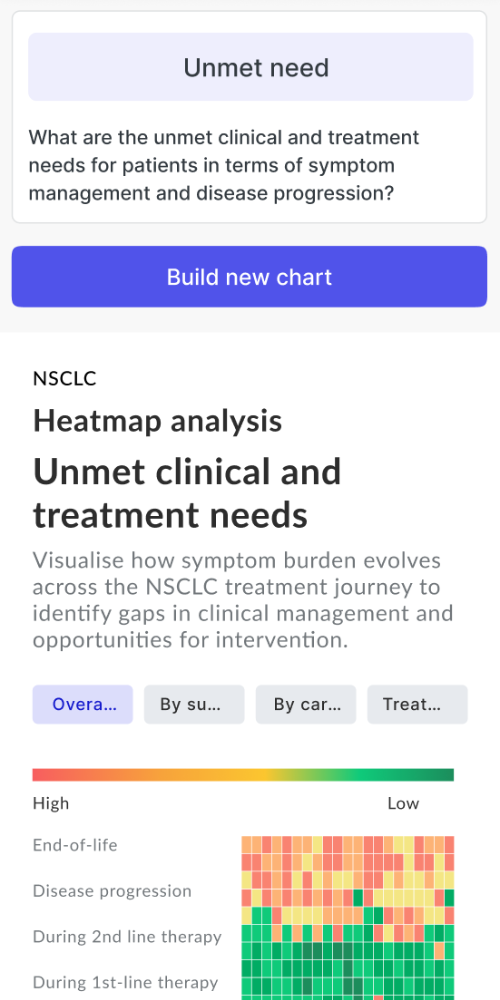Select 'During 2nd line therapy' row label
Image resolution: width=500 pixels, height=1000 pixels.
tap(128, 937)
